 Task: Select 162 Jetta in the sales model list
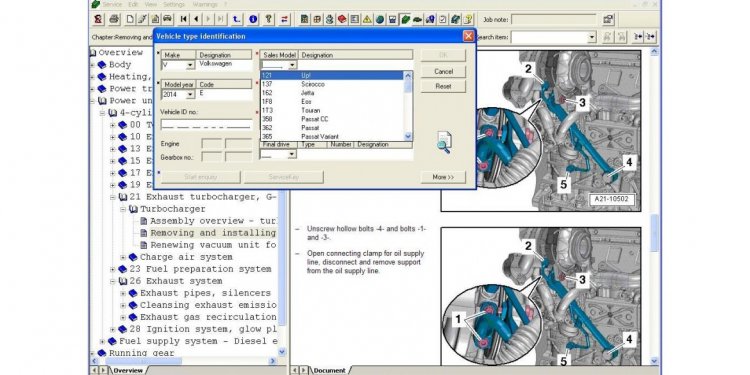[332, 93]
